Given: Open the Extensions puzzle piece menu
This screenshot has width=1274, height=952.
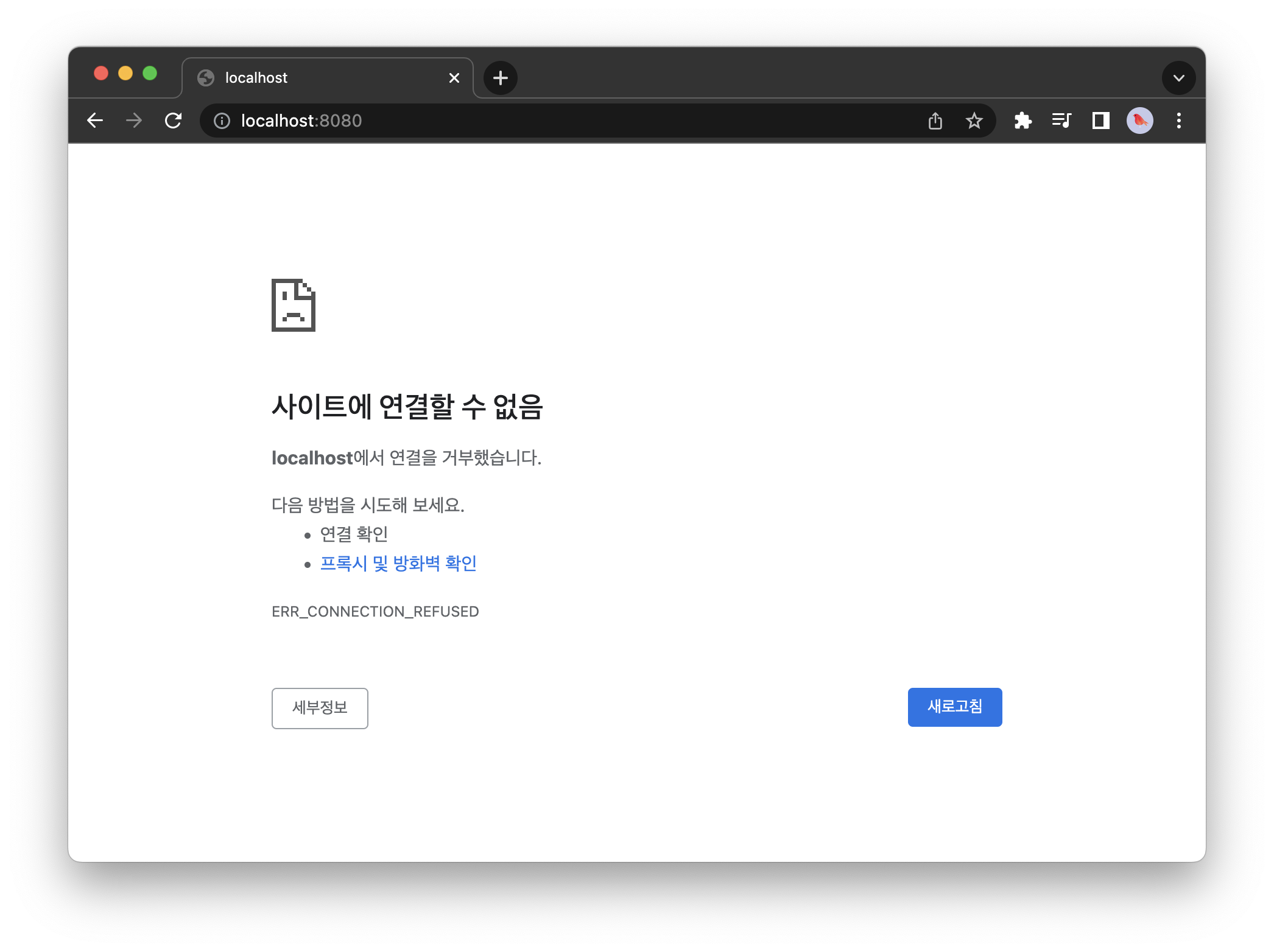Looking at the screenshot, I should 1023,121.
